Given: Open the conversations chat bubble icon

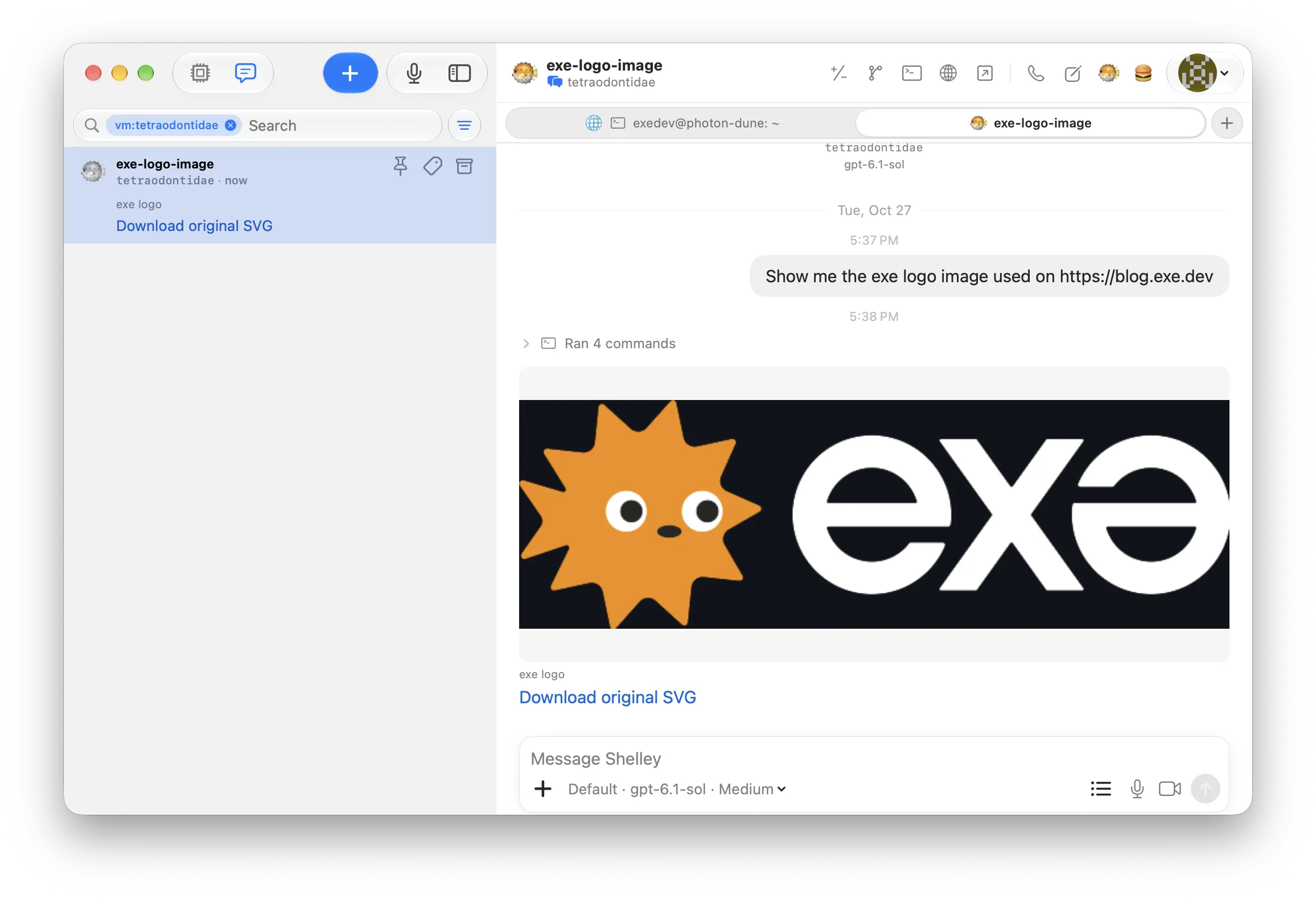Looking at the screenshot, I should click(x=245, y=73).
